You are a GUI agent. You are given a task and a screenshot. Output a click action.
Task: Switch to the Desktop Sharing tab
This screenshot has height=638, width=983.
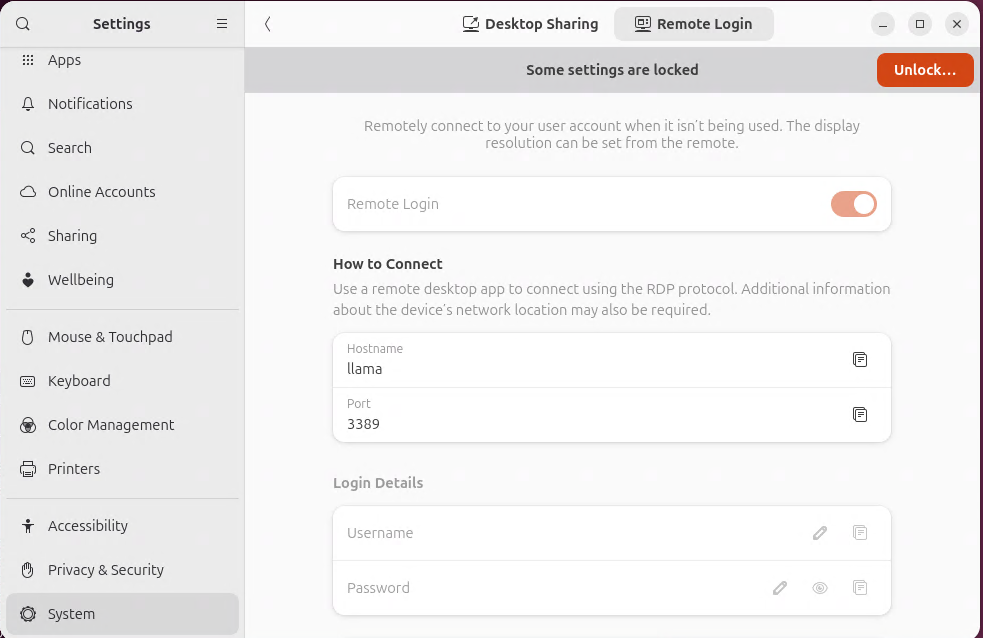coord(530,24)
